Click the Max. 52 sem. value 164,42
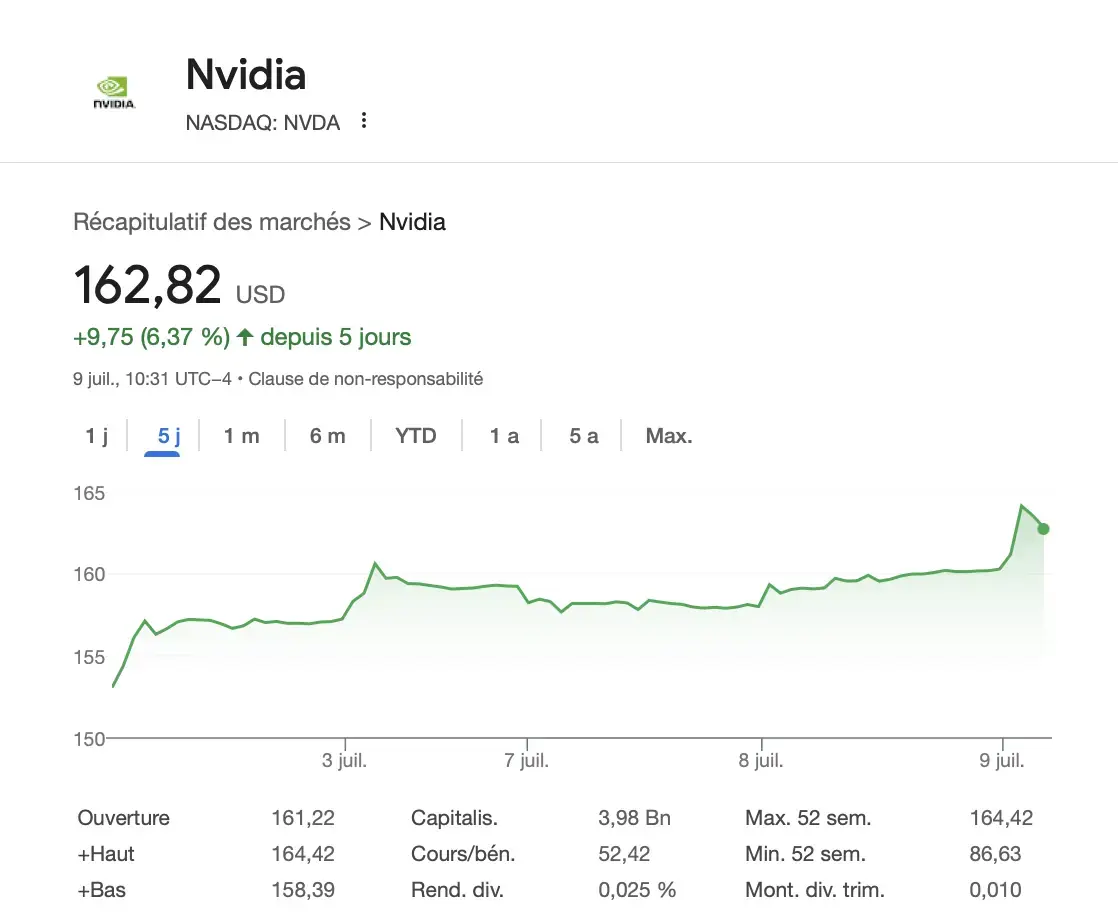 1003,817
